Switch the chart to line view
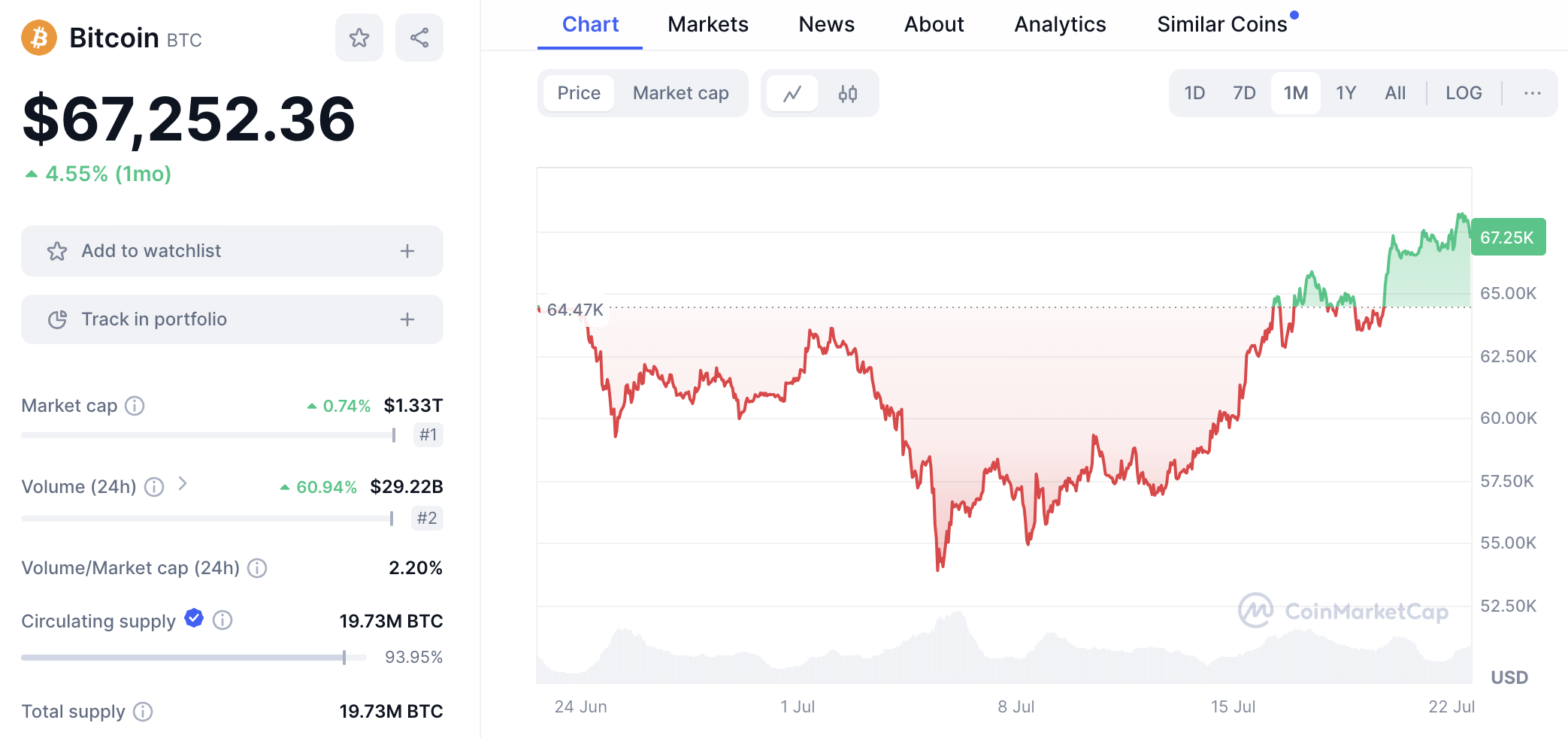Image resolution: width=1568 pixels, height=738 pixels. pos(793,92)
